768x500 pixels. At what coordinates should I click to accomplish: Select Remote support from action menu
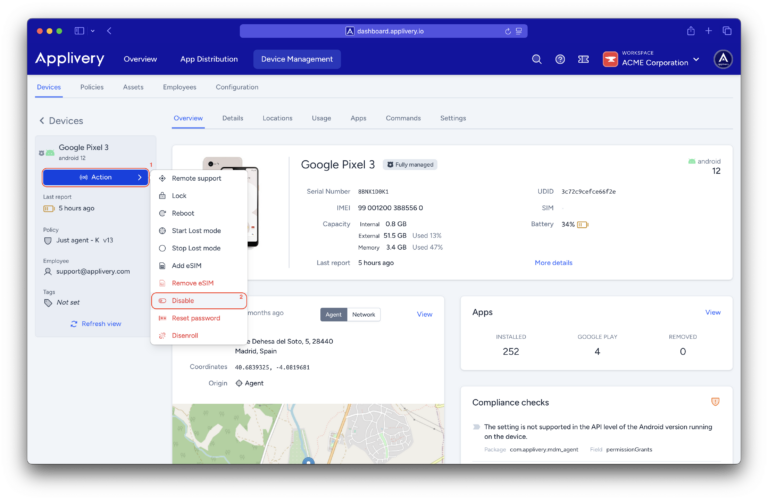click(x=199, y=178)
